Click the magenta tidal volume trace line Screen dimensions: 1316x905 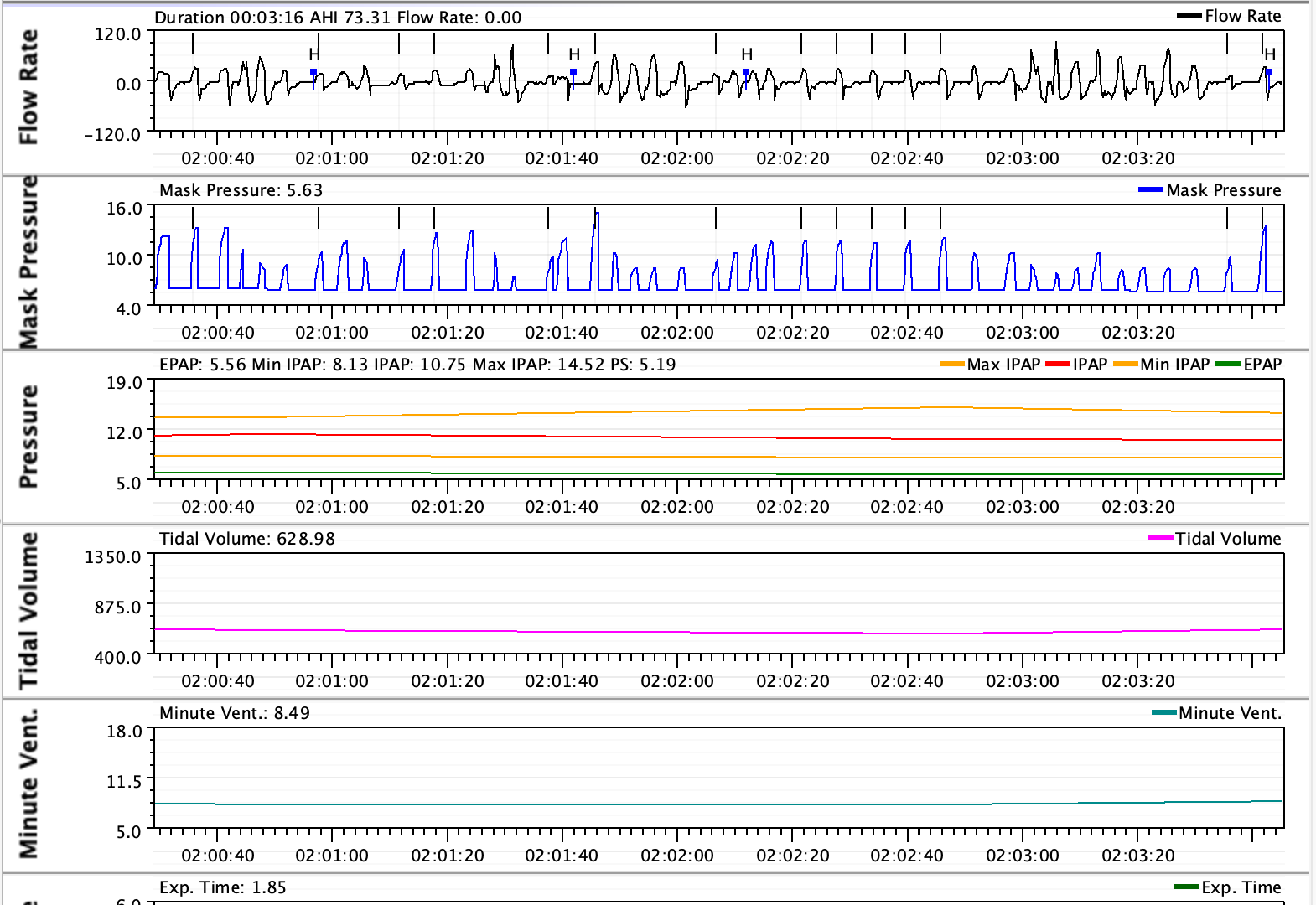[718, 632]
